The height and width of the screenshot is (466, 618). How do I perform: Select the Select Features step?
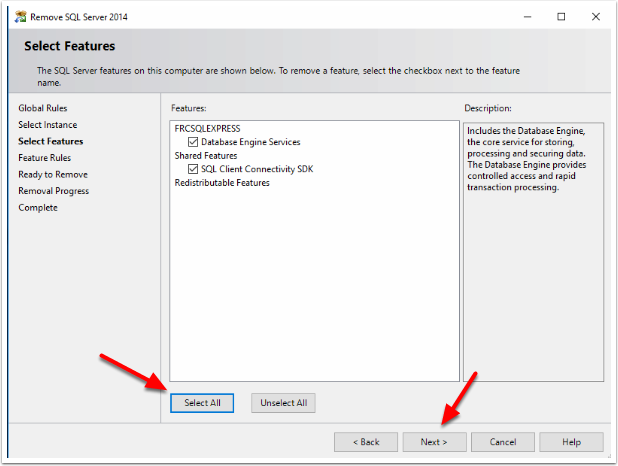pos(51,141)
